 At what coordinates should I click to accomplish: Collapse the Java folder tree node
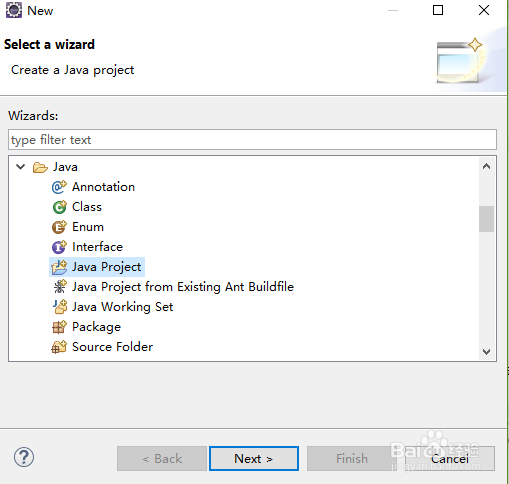(21, 167)
